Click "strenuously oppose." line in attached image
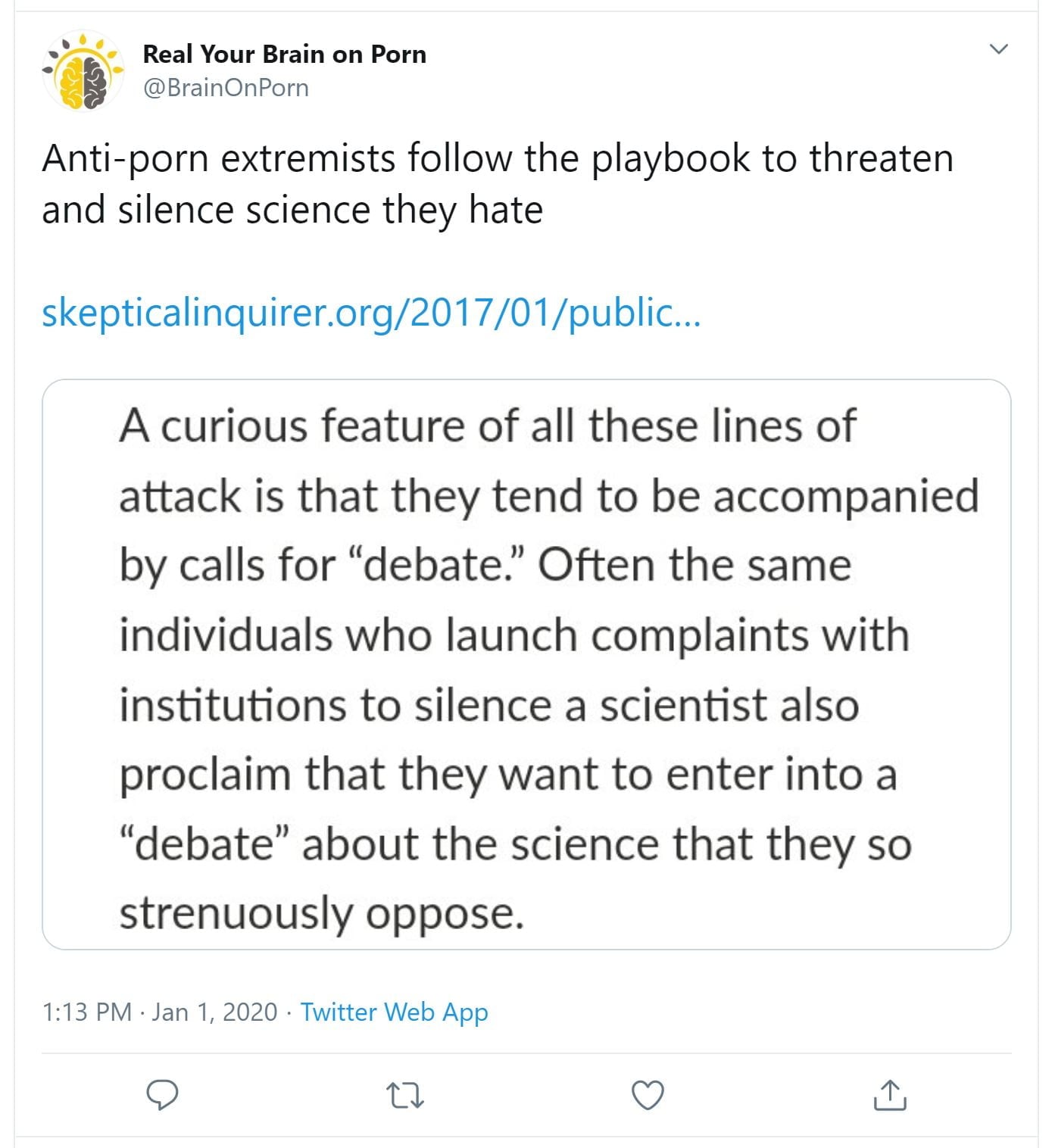This screenshot has height=1148, width=1055. pos(322,912)
